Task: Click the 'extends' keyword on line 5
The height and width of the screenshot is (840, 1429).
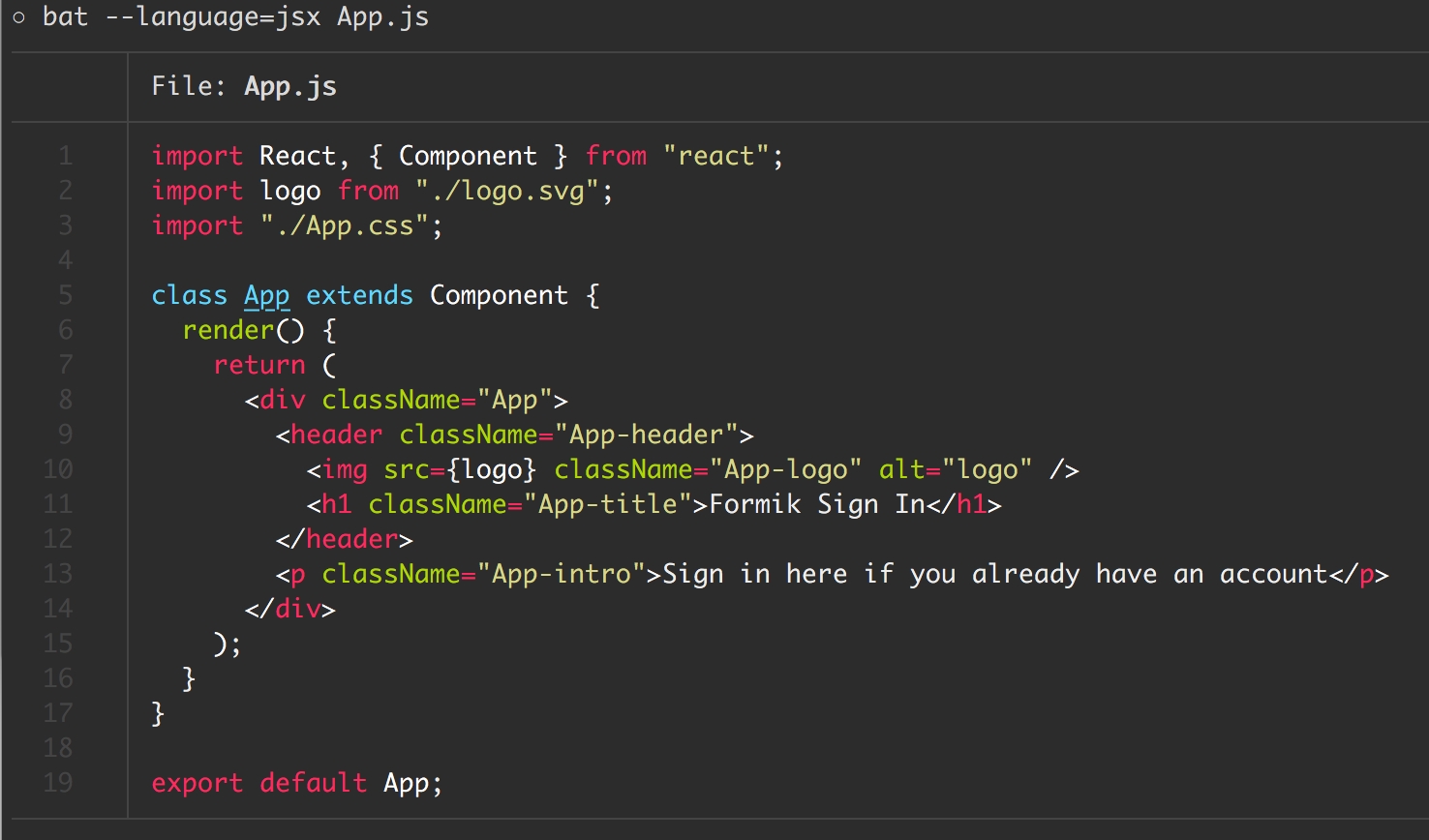Action: pos(359,295)
